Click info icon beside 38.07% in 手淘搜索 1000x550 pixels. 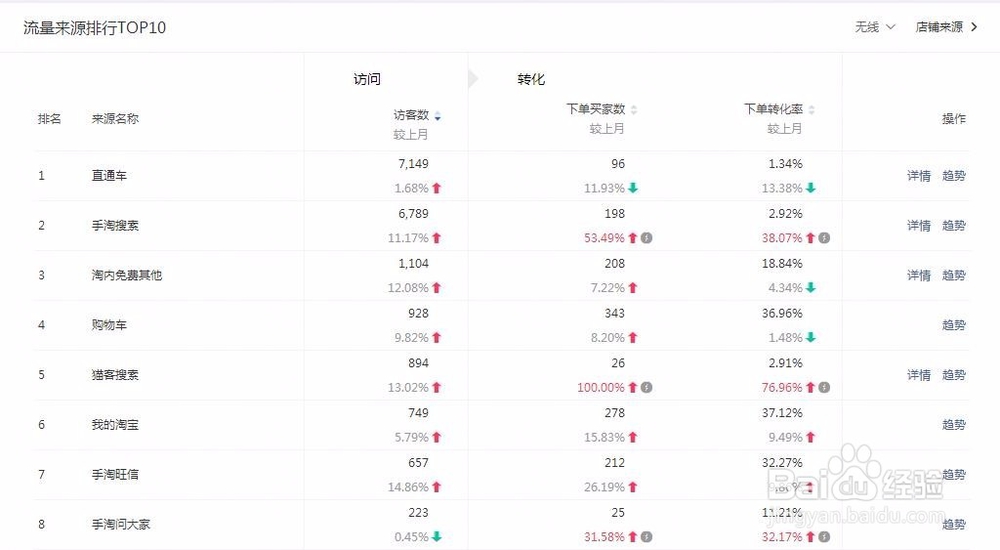(x=824, y=238)
